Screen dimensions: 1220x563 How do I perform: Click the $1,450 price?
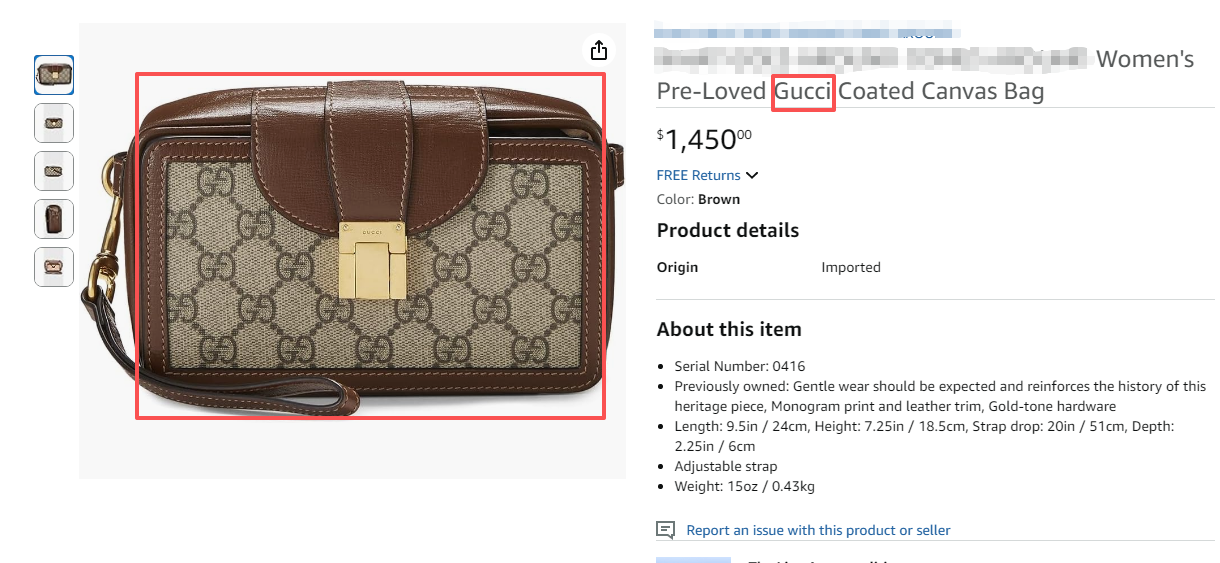tap(704, 139)
